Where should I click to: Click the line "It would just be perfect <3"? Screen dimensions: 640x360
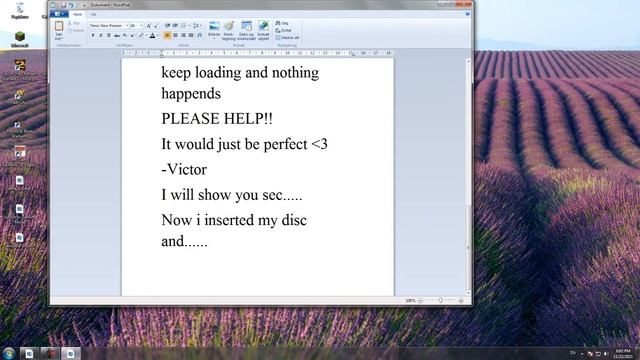(244, 144)
